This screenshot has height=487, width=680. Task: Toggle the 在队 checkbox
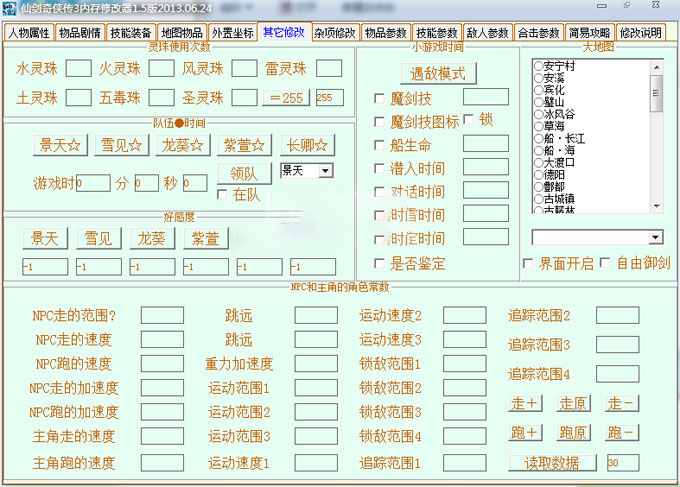(223, 194)
